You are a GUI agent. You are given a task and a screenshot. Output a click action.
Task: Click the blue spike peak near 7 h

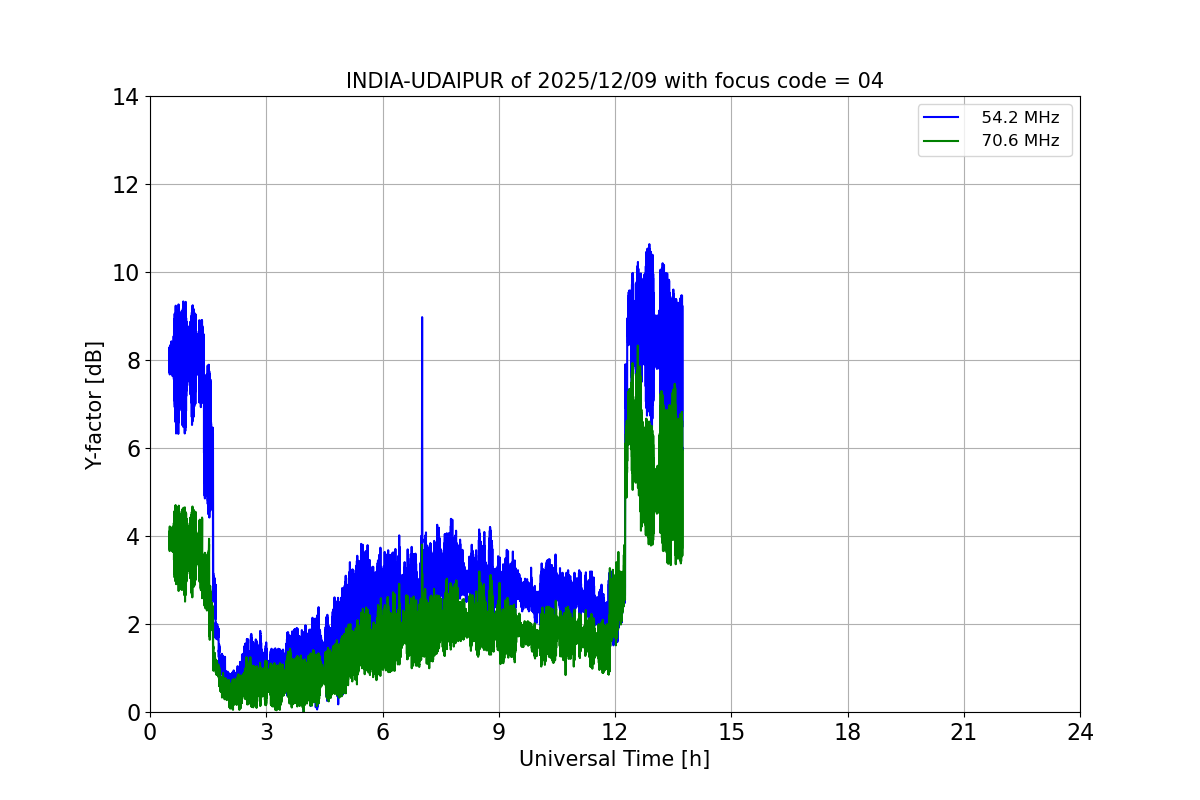pyautogui.click(x=422, y=318)
